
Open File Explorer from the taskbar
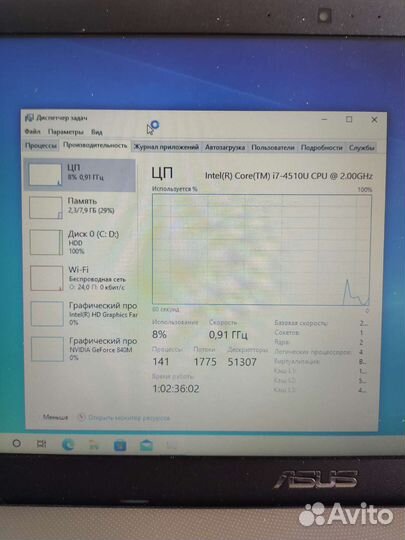(94, 445)
